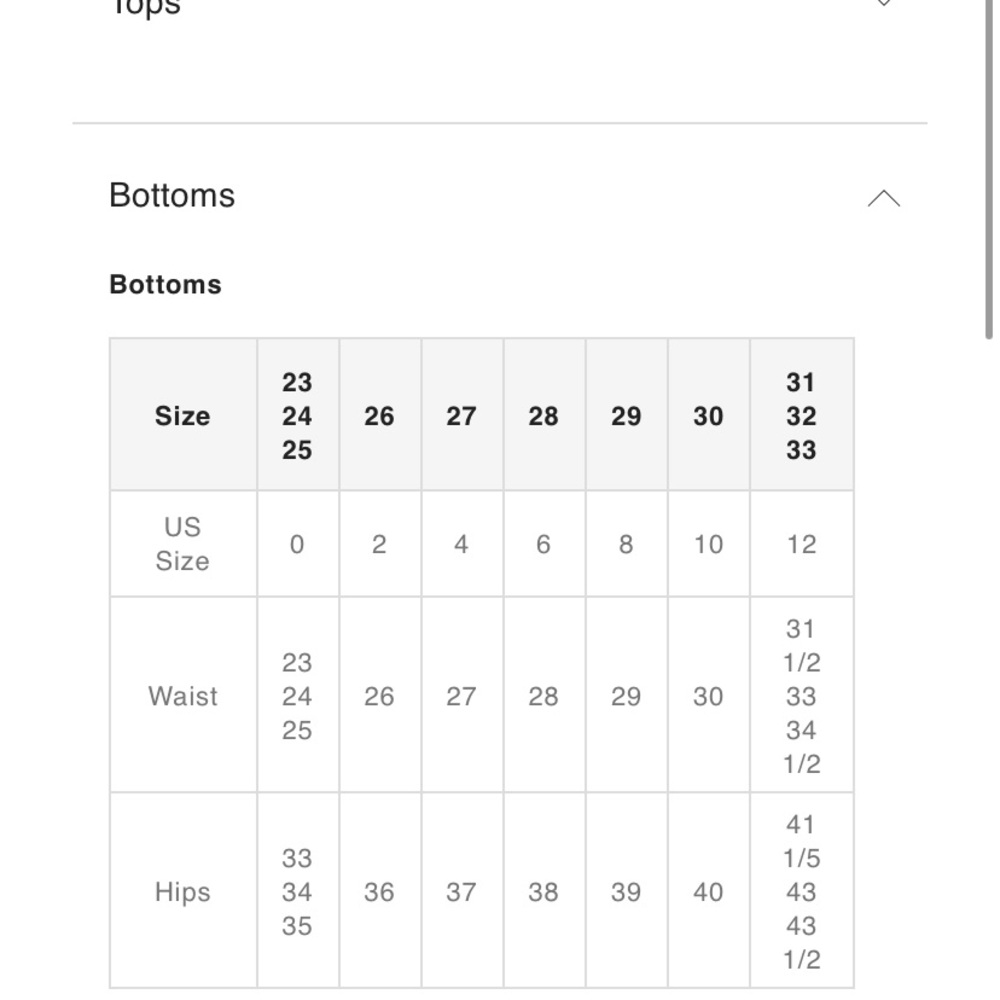The image size is (1000, 1000).
Task: Select the Hips row label
Action: tap(183, 891)
